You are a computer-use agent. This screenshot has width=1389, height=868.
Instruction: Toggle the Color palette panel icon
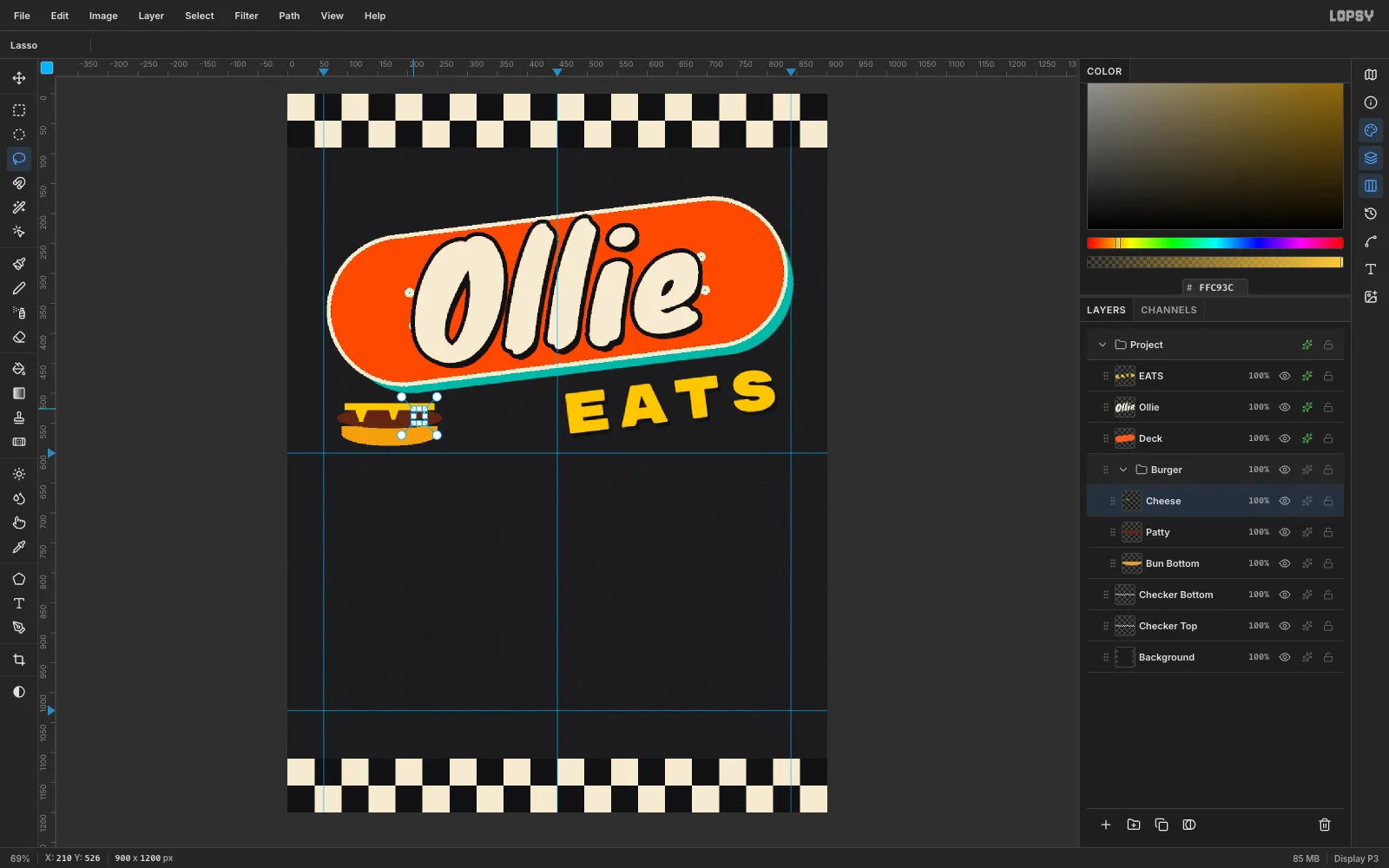(x=1371, y=130)
